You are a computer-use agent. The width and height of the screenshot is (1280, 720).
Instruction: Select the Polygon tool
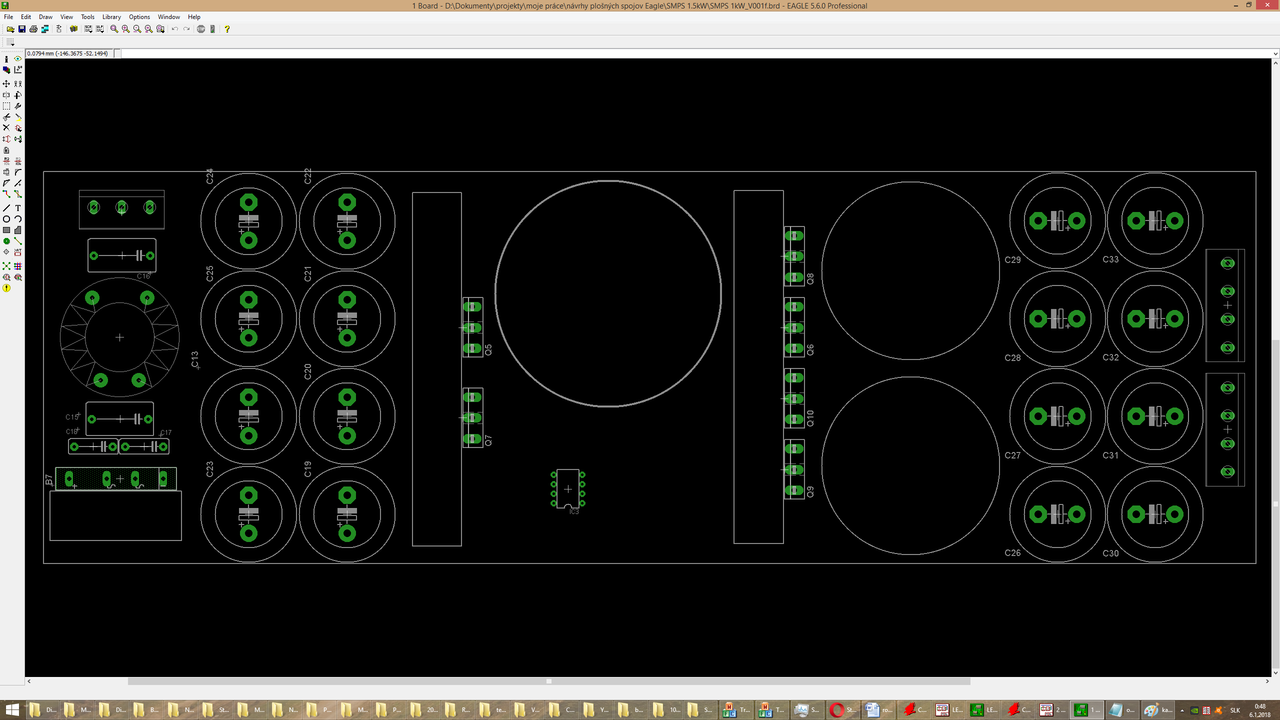[x=18, y=230]
